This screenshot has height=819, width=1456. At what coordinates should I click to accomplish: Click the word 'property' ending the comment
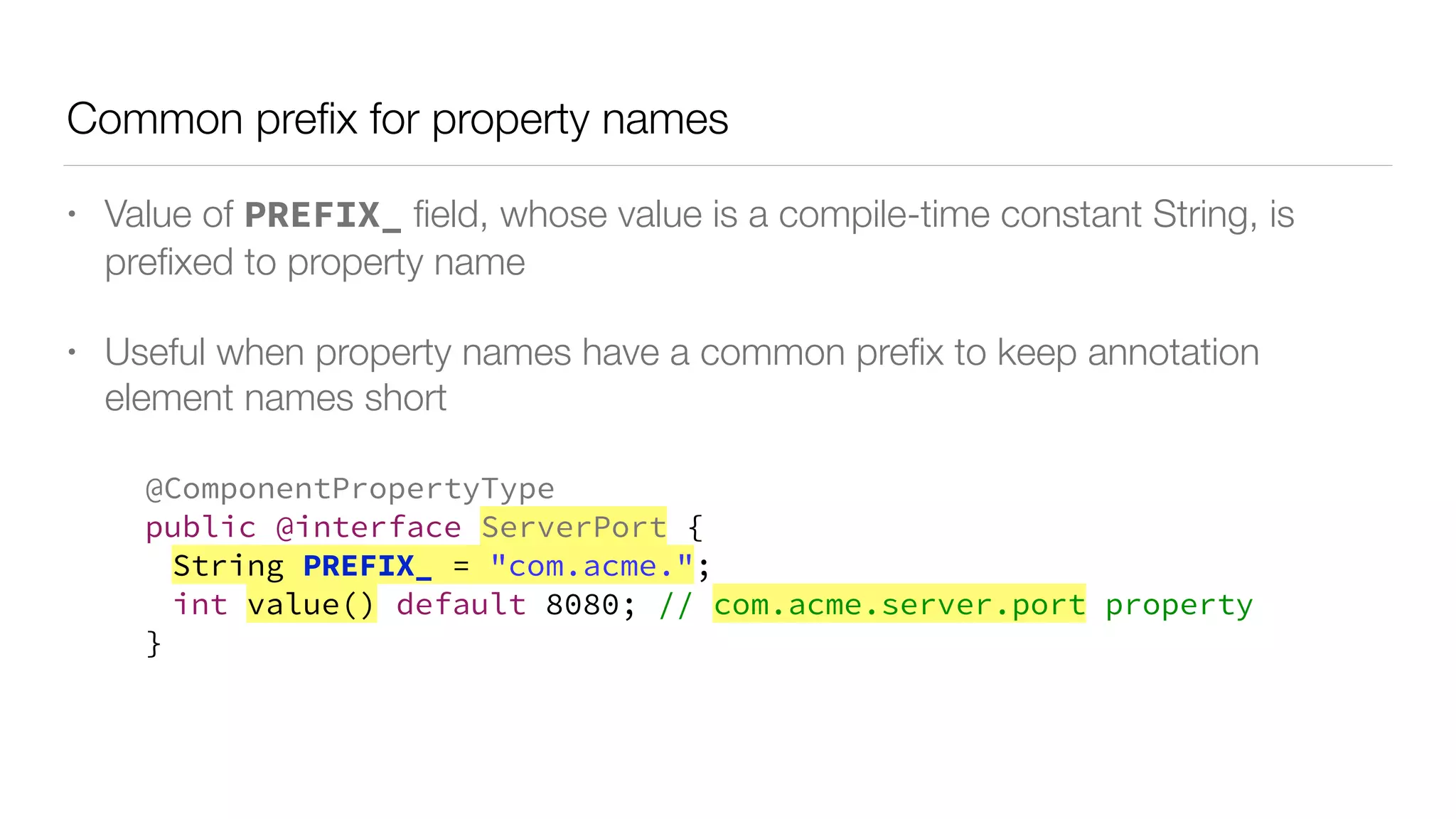point(1179,606)
